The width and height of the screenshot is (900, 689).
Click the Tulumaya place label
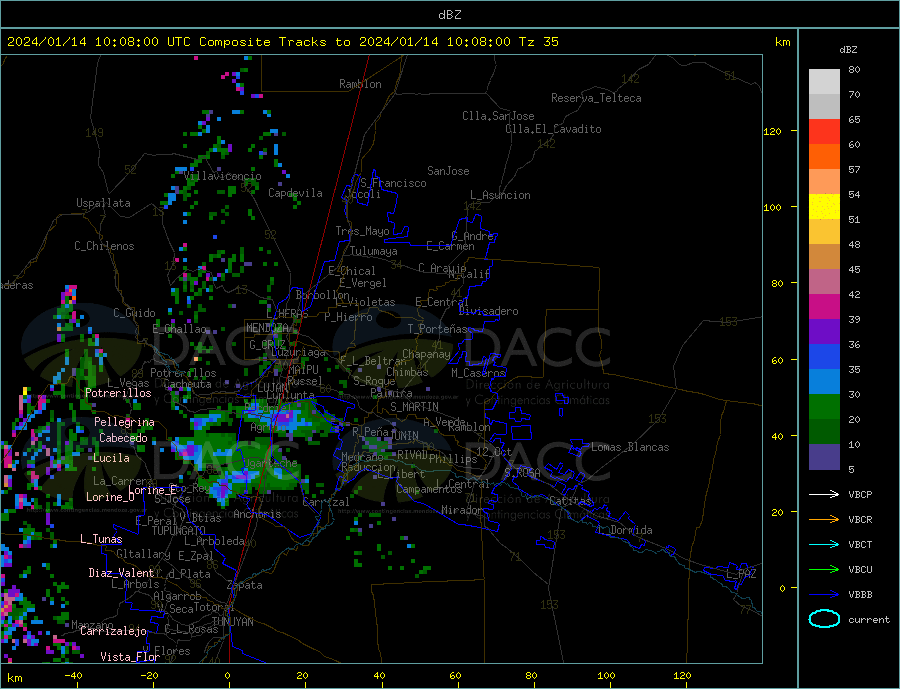tap(374, 251)
